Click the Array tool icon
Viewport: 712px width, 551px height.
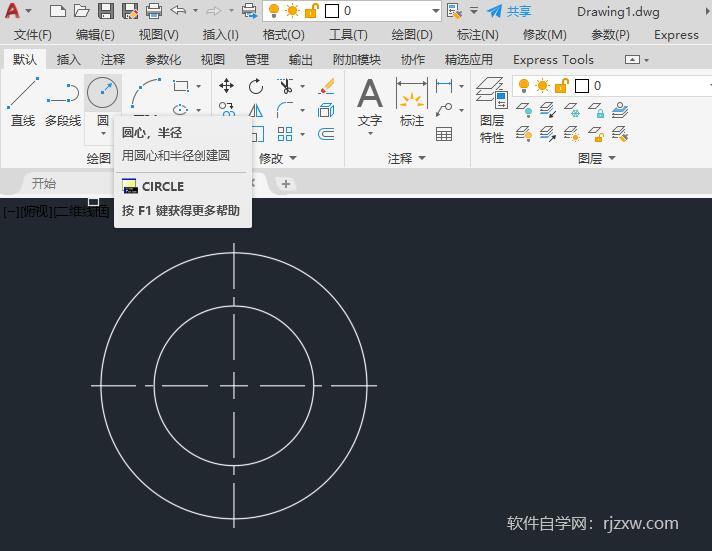point(285,134)
